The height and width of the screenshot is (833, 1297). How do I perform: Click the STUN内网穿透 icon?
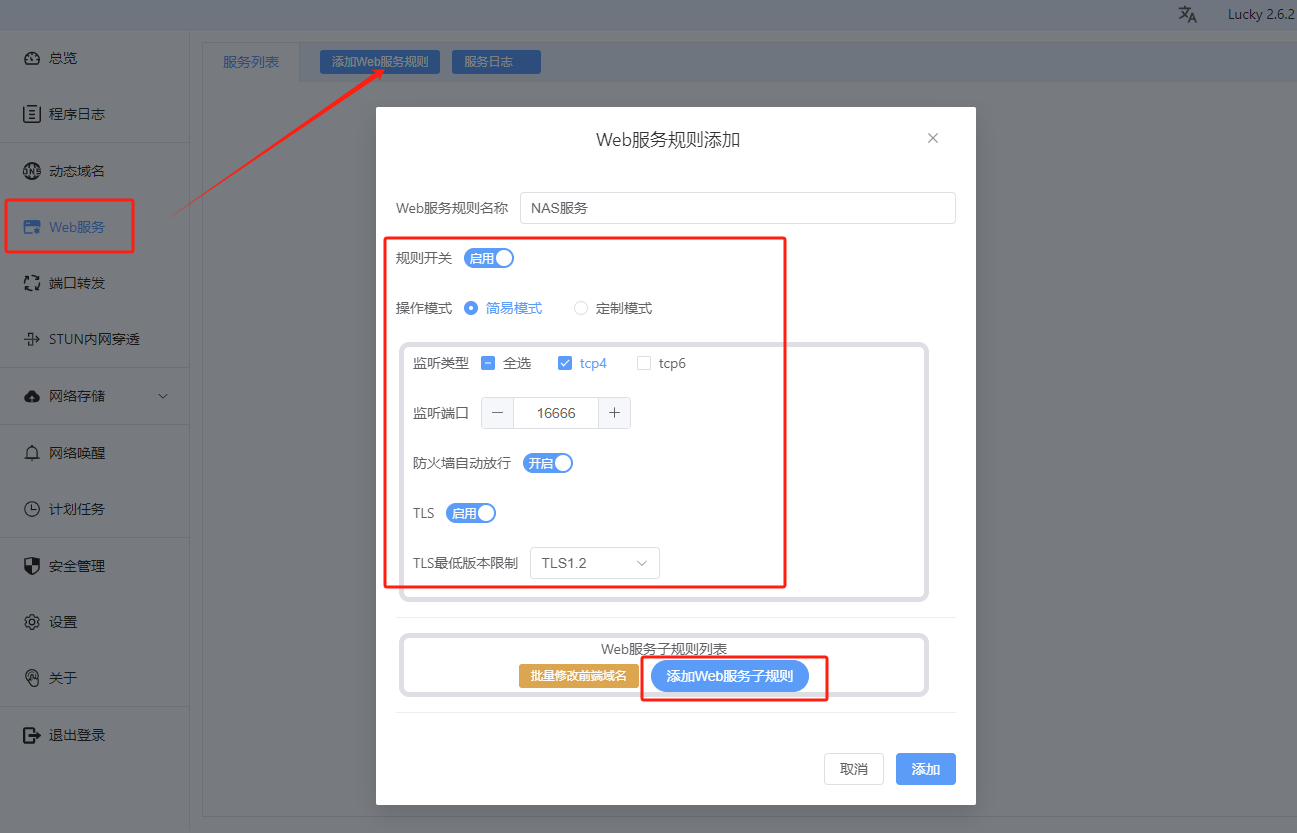(x=32, y=339)
